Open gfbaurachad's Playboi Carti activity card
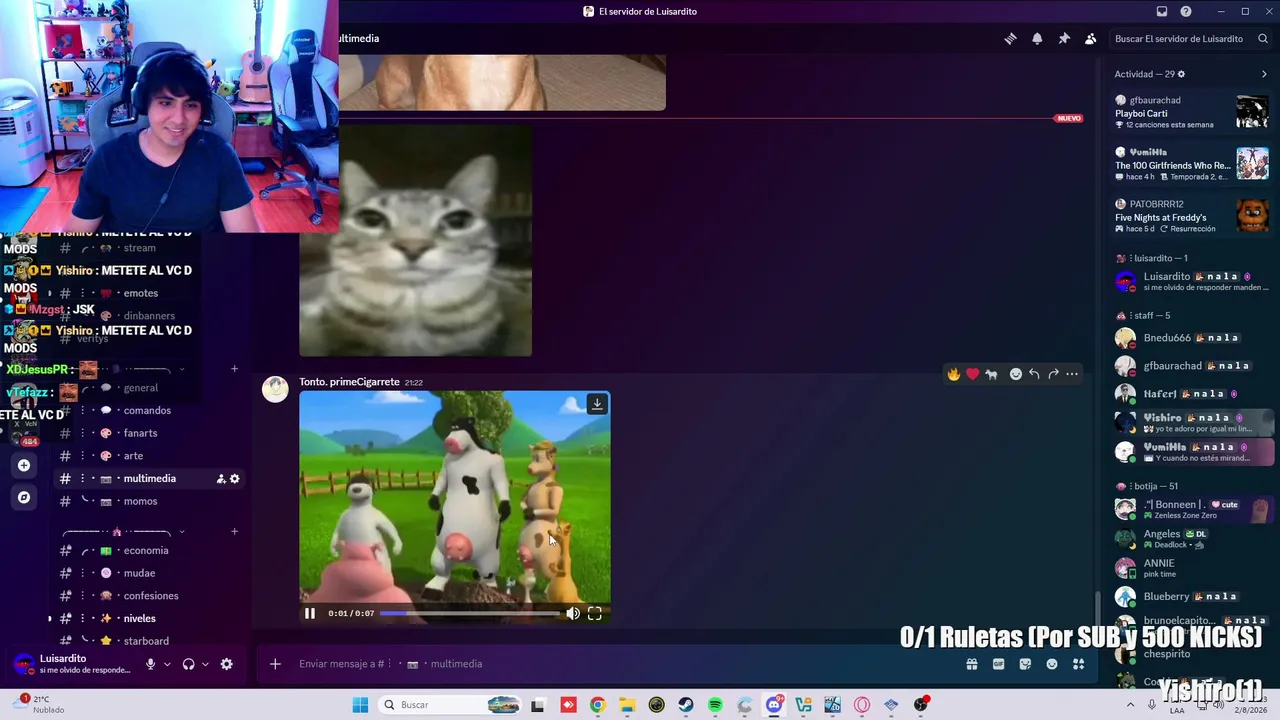The height and width of the screenshot is (720, 1280). pyautogui.click(x=1191, y=112)
